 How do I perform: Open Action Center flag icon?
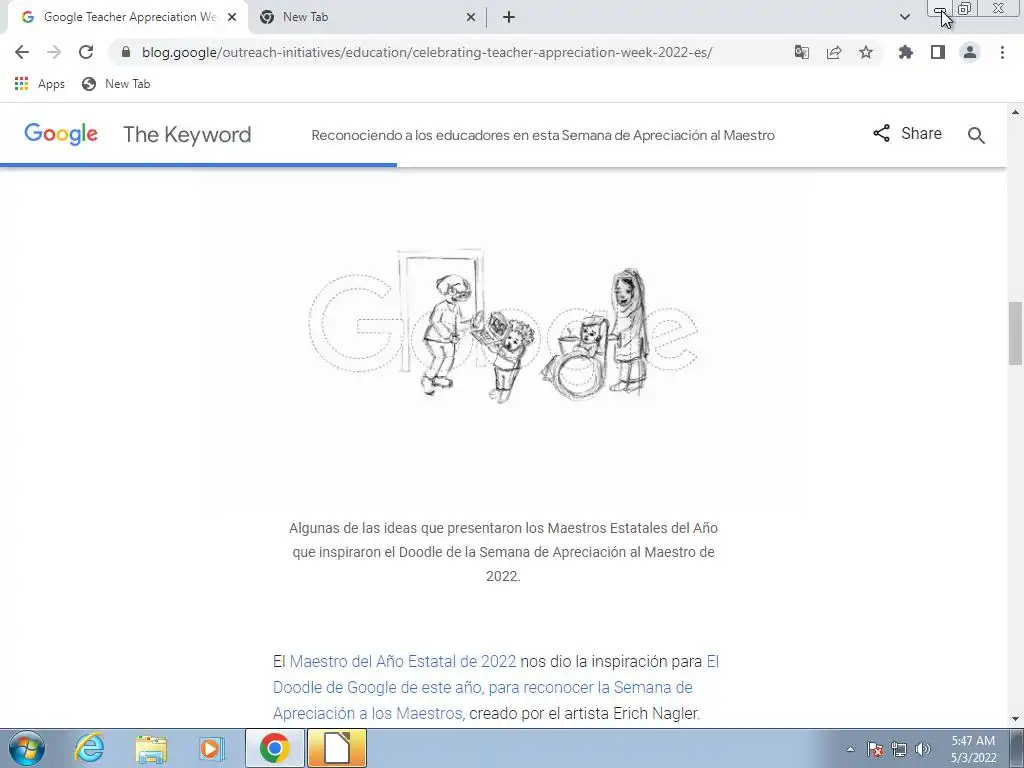[875, 749]
